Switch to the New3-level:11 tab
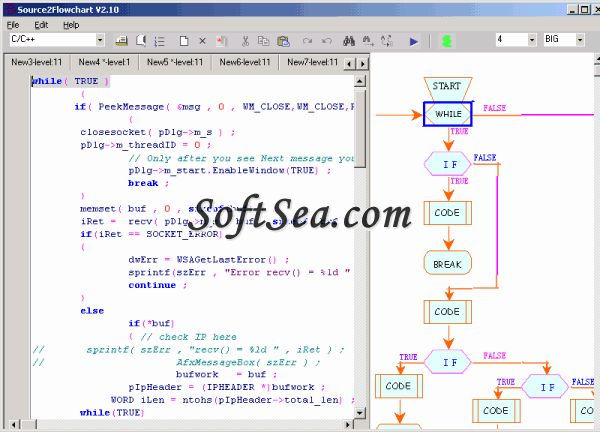Viewport: 600px width, 432px height. pos(36,62)
